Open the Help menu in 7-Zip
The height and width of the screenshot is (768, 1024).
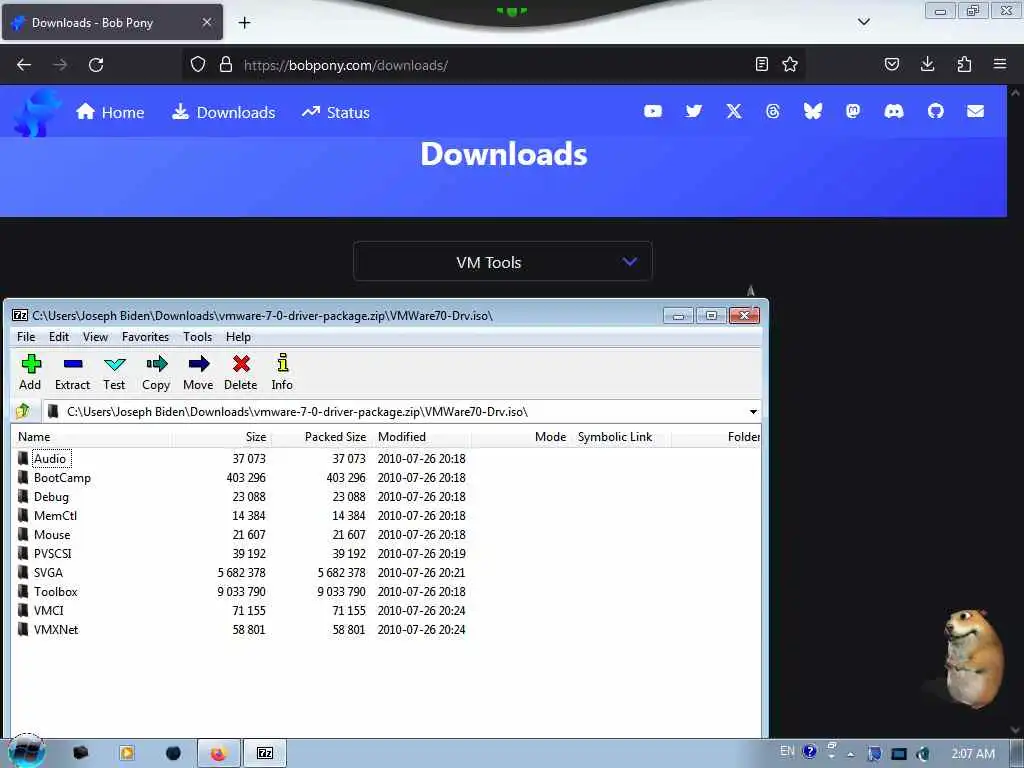click(x=238, y=337)
